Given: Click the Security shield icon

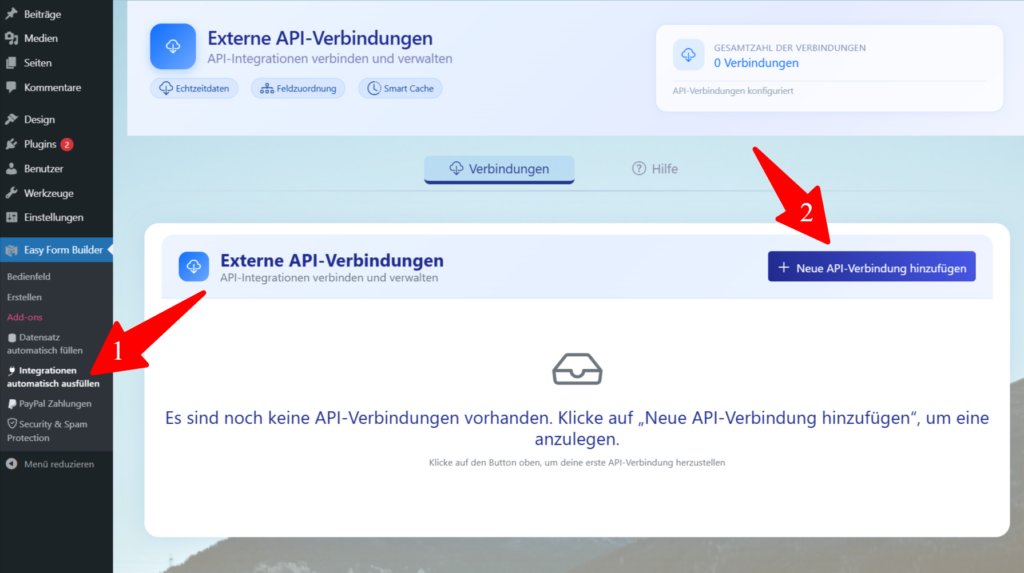Looking at the screenshot, I should pos(12,424).
